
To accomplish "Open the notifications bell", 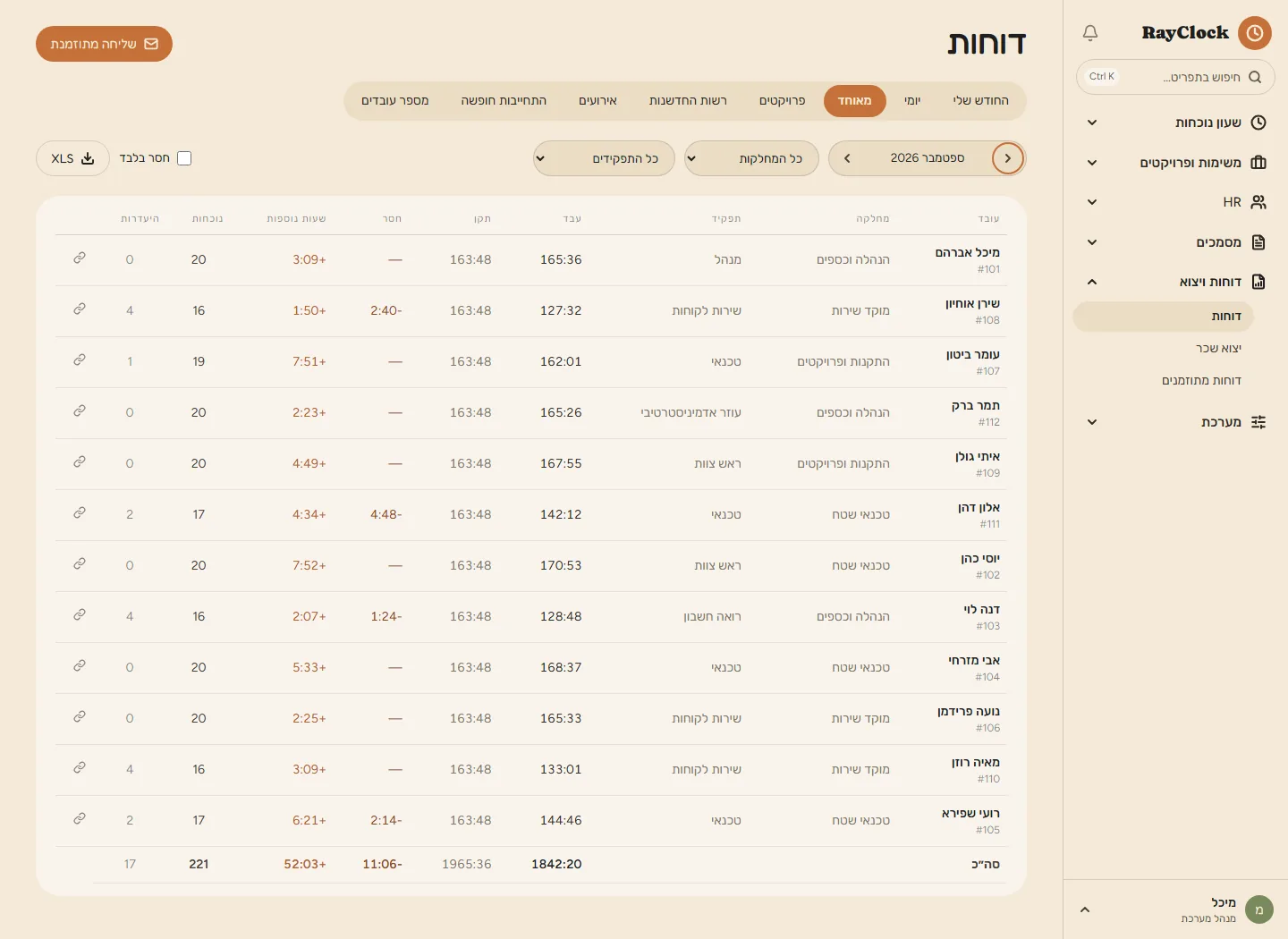I will (x=1089, y=33).
